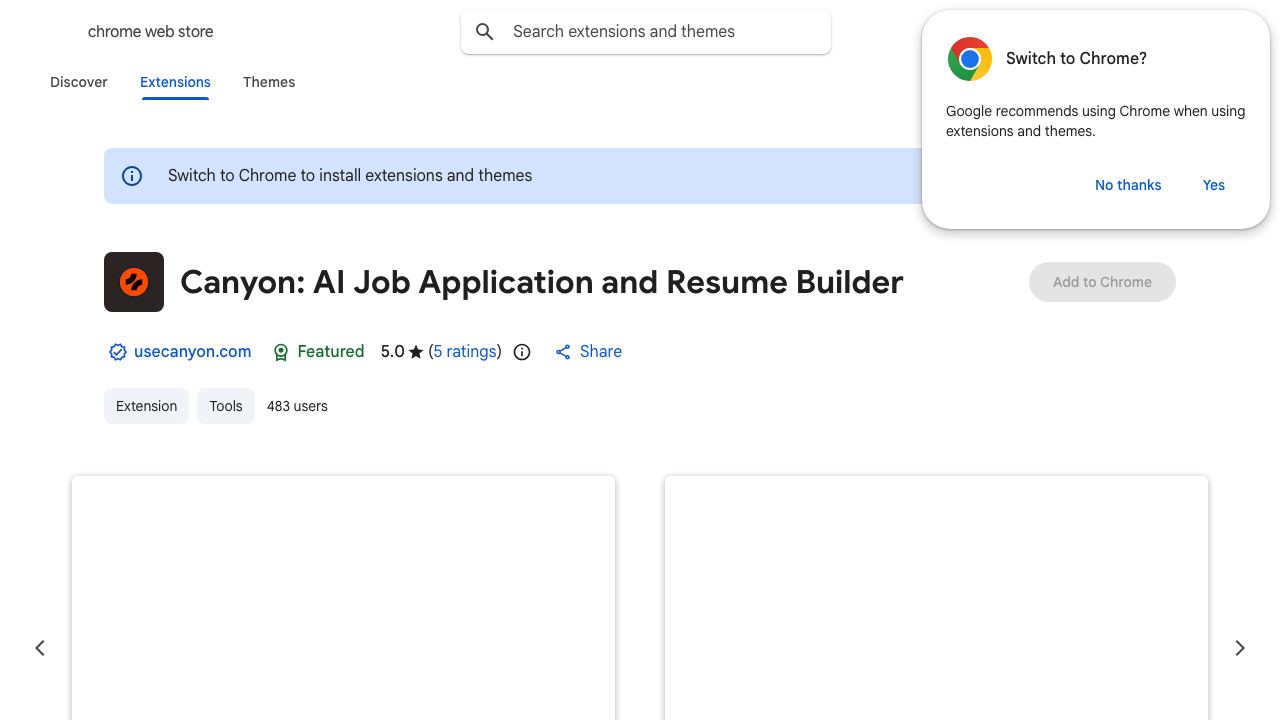The width and height of the screenshot is (1280, 720).
Task: Open the usecanyon.com link
Action: 192,352
